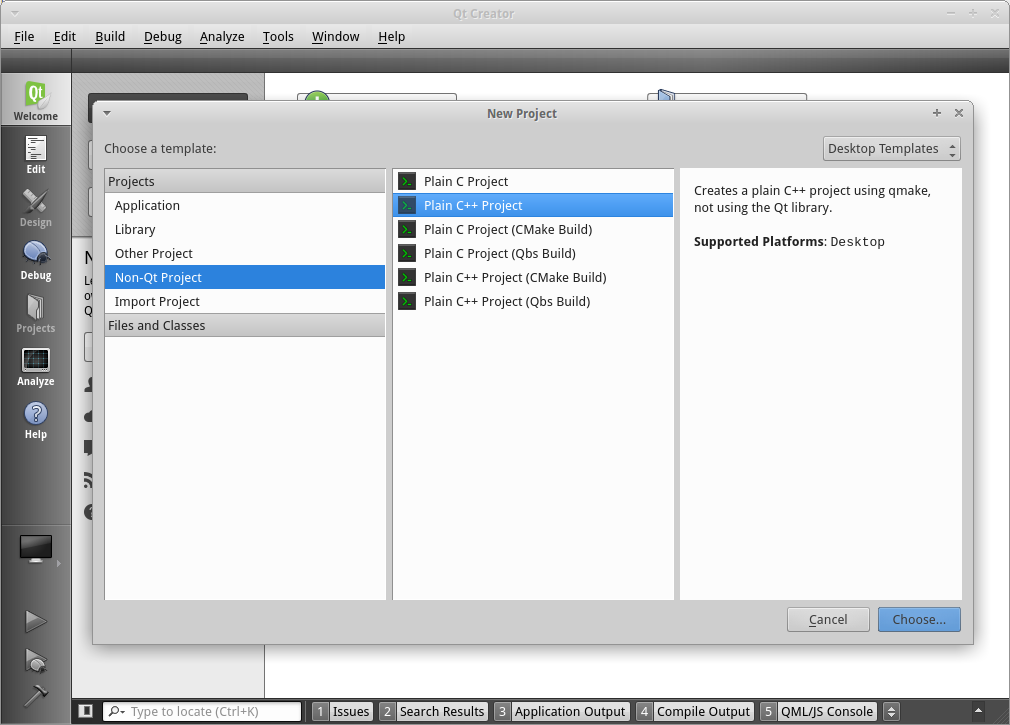Open the Welcome mode
The width and height of the screenshot is (1010, 725).
click(36, 102)
